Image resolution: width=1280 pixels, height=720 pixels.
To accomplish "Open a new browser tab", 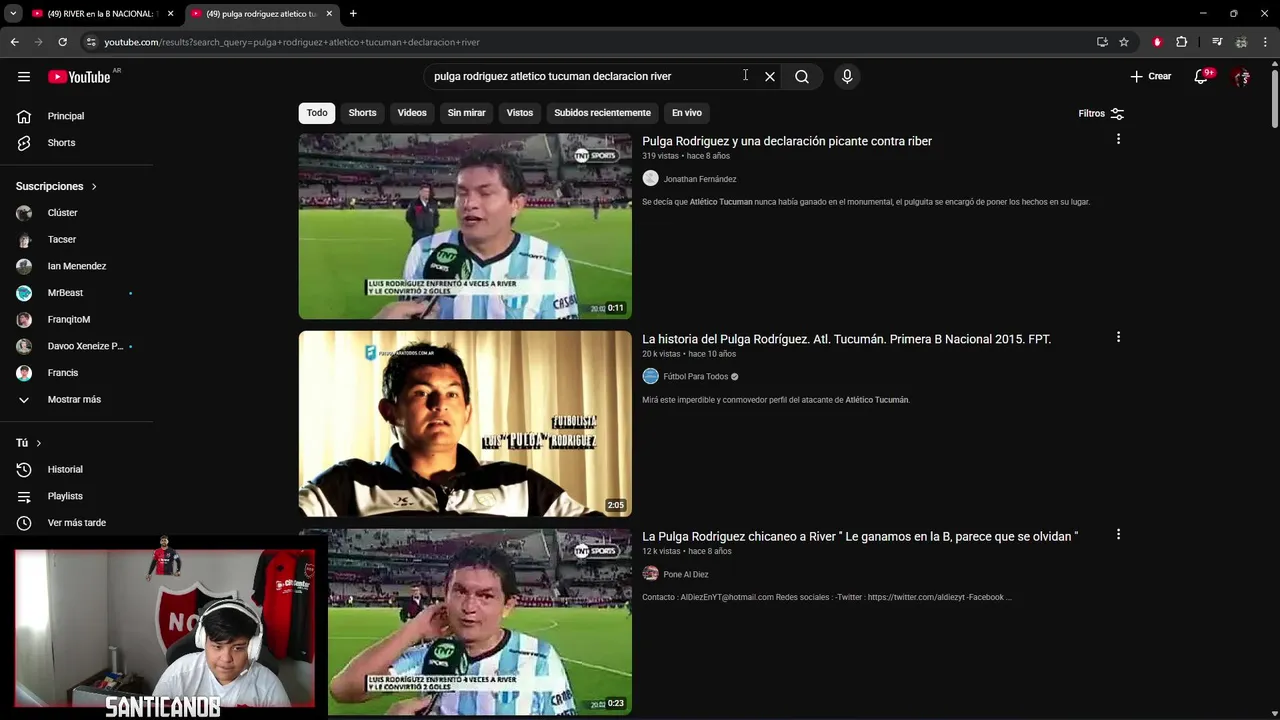I will pos(353,14).
